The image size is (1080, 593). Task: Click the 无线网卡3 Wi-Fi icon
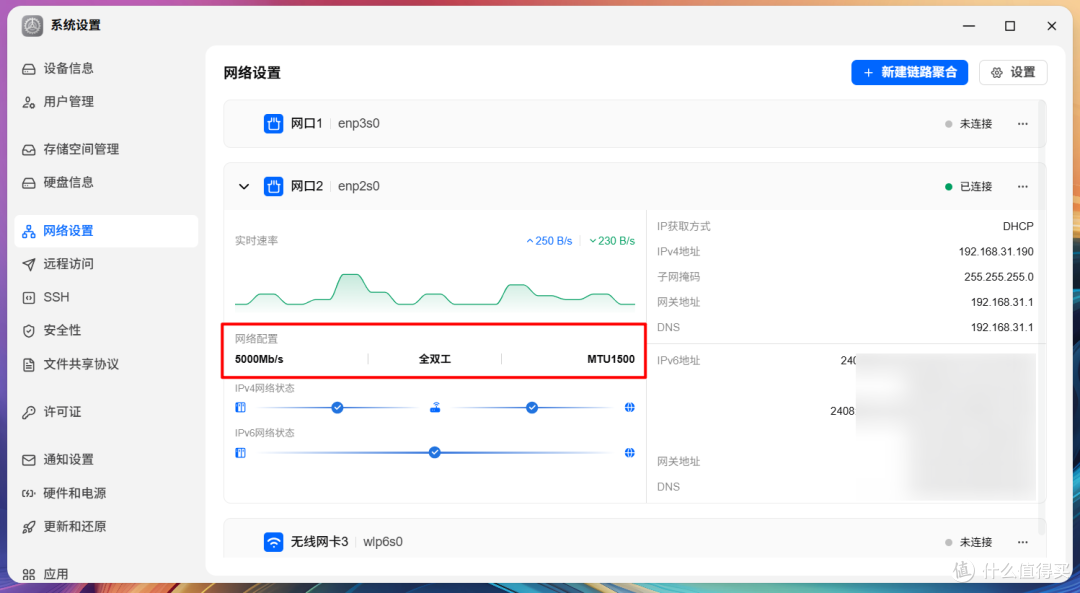click(273, 542)
